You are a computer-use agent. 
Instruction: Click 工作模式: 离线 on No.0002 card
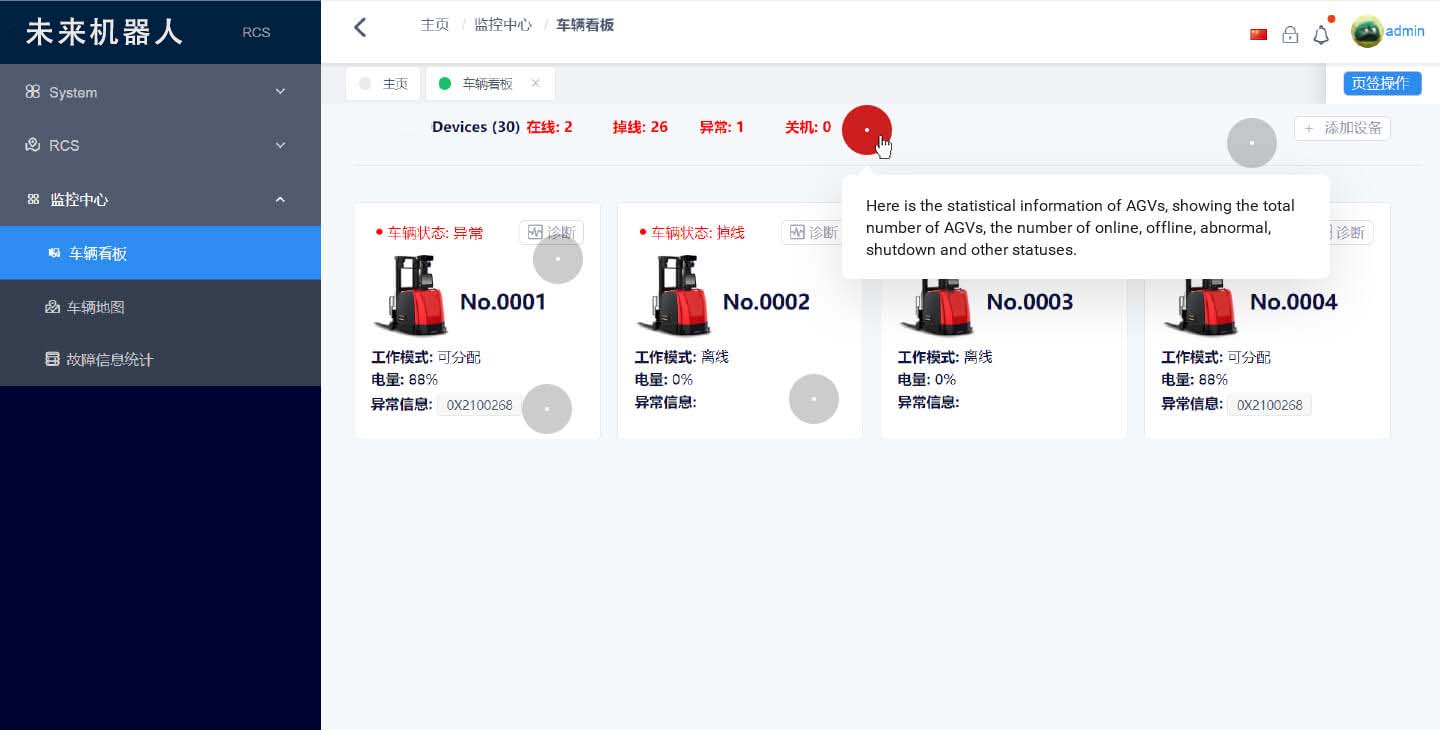coord(682,357)
